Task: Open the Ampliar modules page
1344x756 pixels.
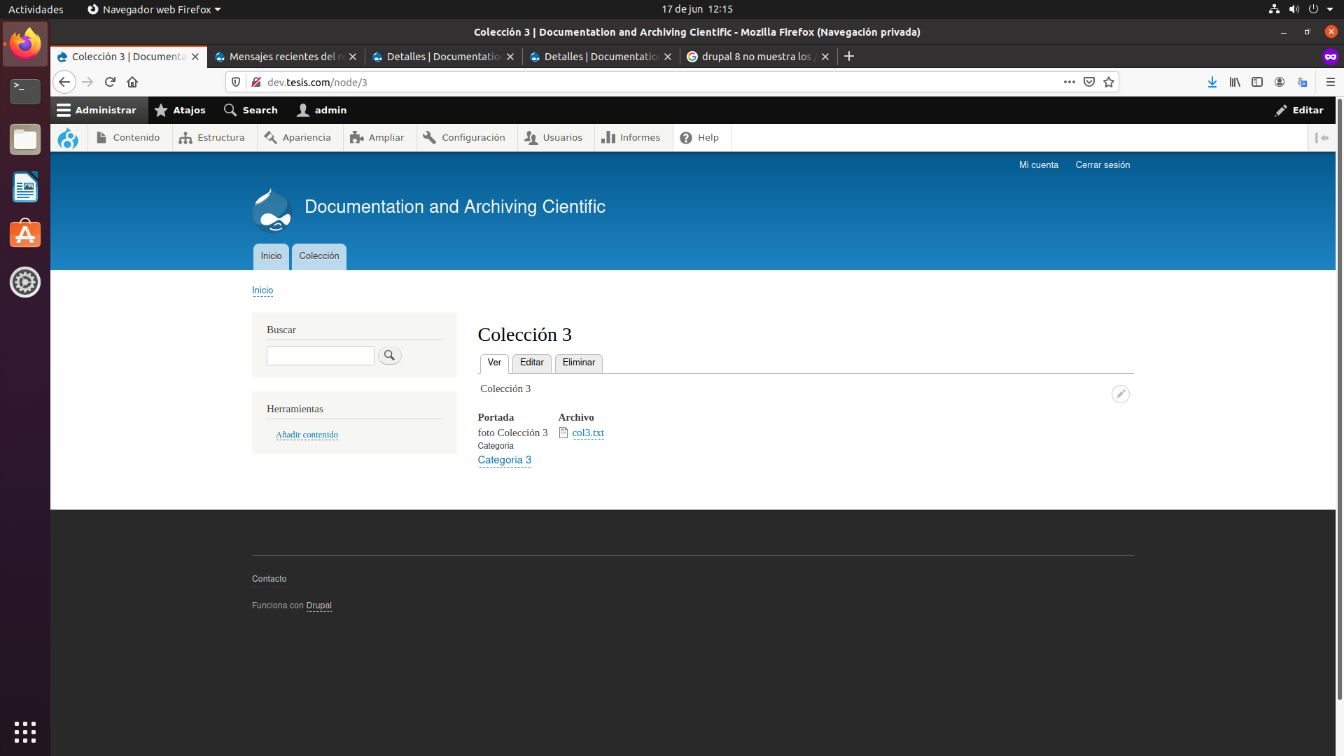Action: [378, 137]
